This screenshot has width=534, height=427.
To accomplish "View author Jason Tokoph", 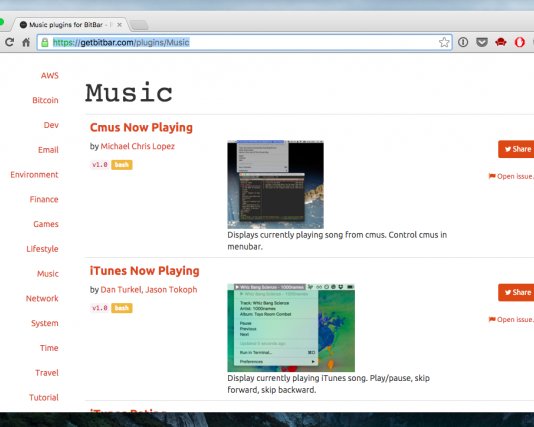I will click(171, 290).
